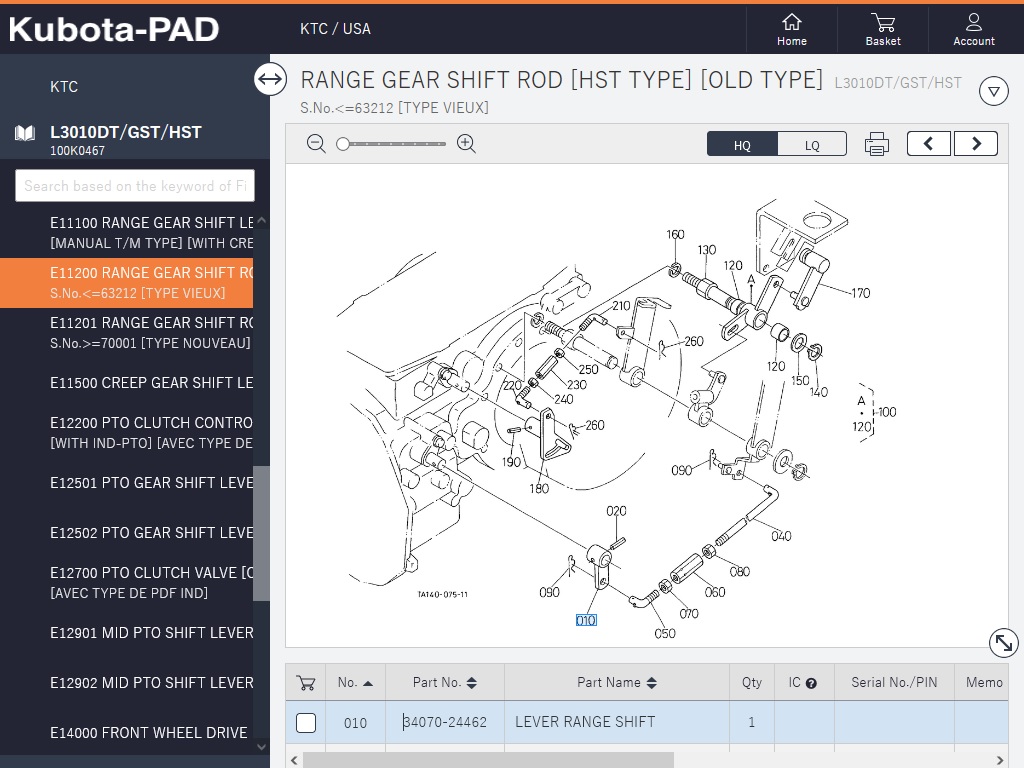This screenshot has height=768, width=1024.
Task: Expand diagram to full size
Action: click(x=1004, y=643)
